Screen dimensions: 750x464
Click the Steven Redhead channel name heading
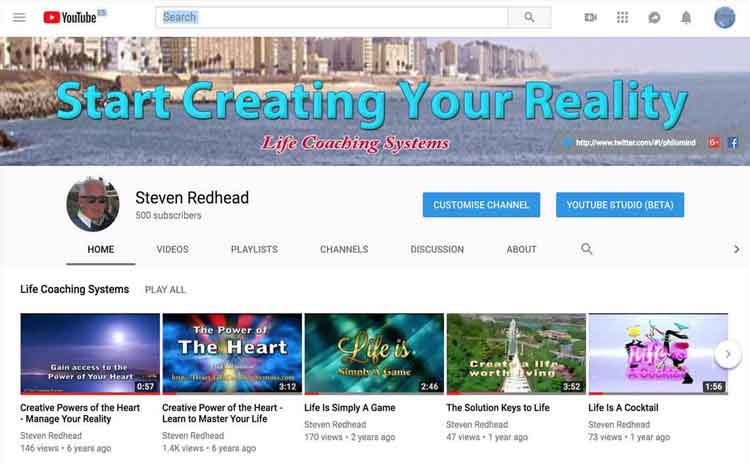[192, 198]
